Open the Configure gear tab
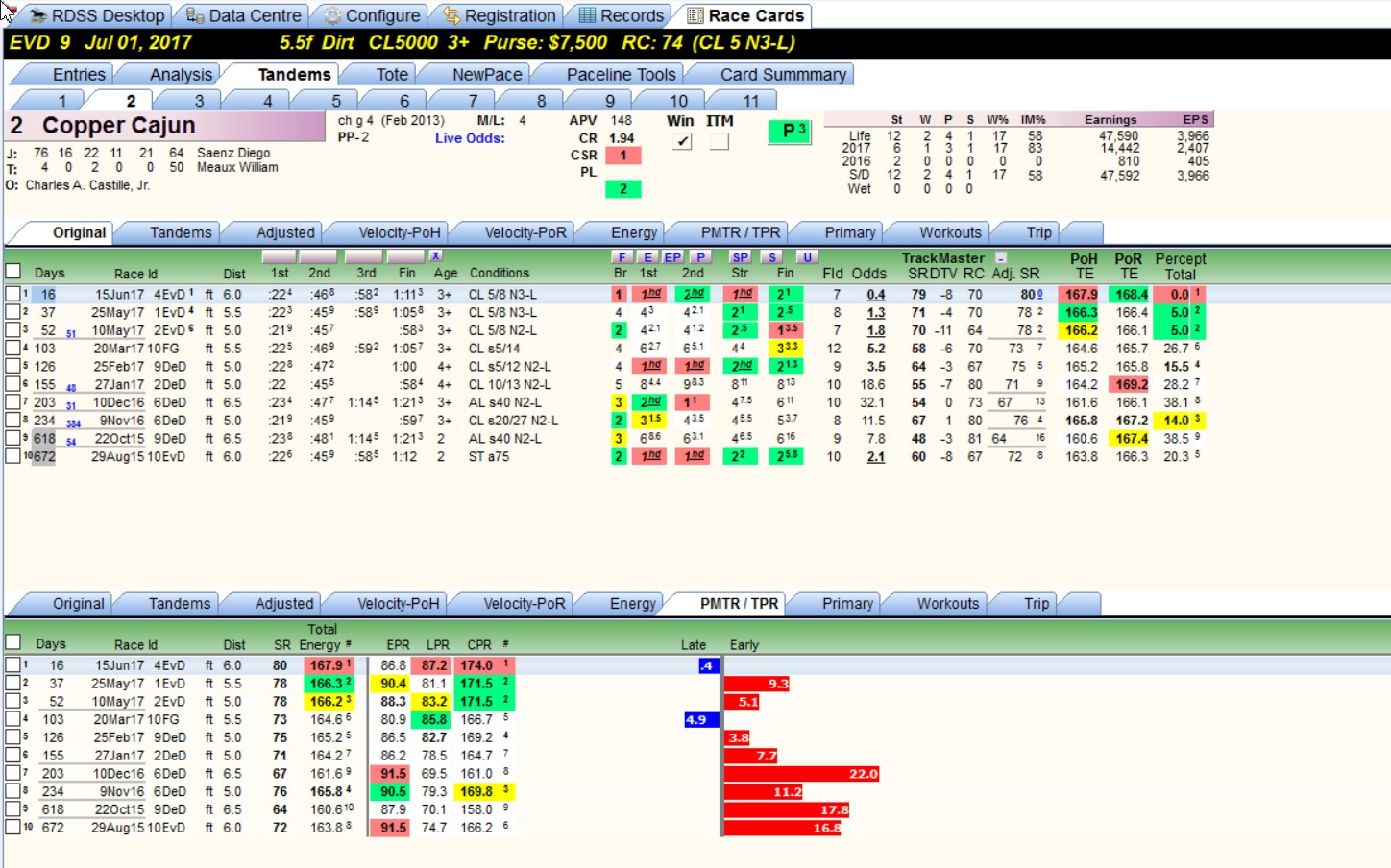 pyautogui.click(x=372, y=15)
